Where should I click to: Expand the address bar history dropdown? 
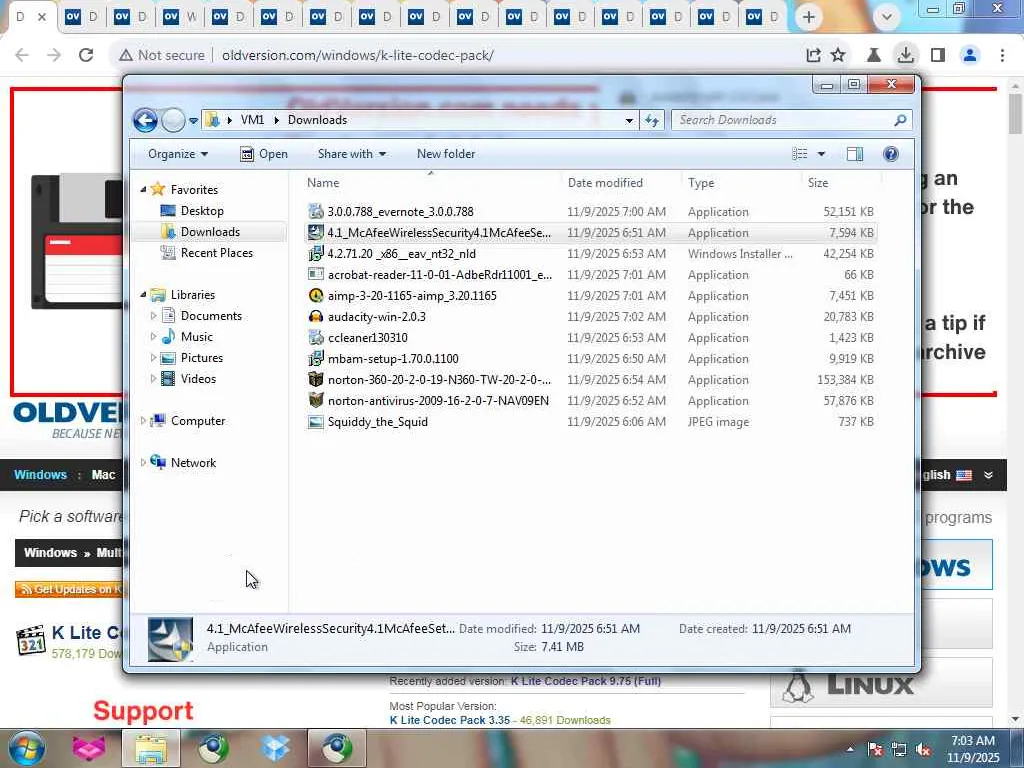point(629,120)
